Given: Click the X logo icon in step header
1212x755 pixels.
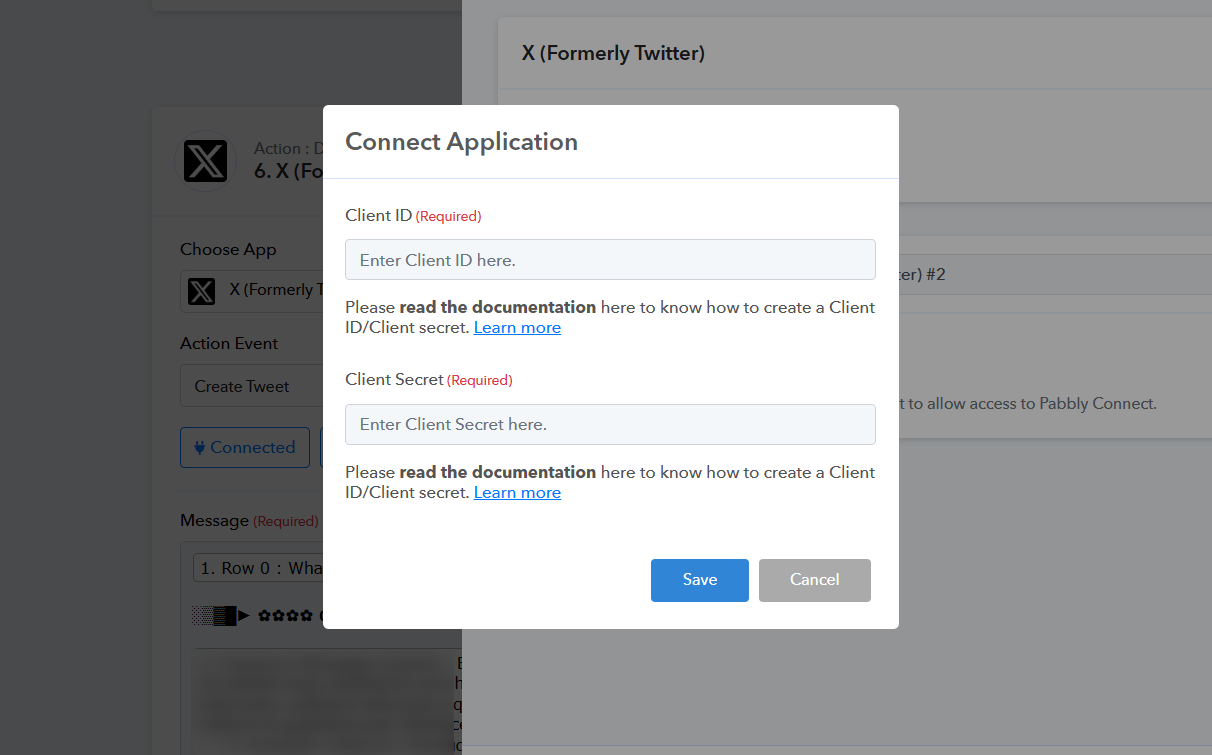Looking at the screenshot, I should [x=205, y=160].
